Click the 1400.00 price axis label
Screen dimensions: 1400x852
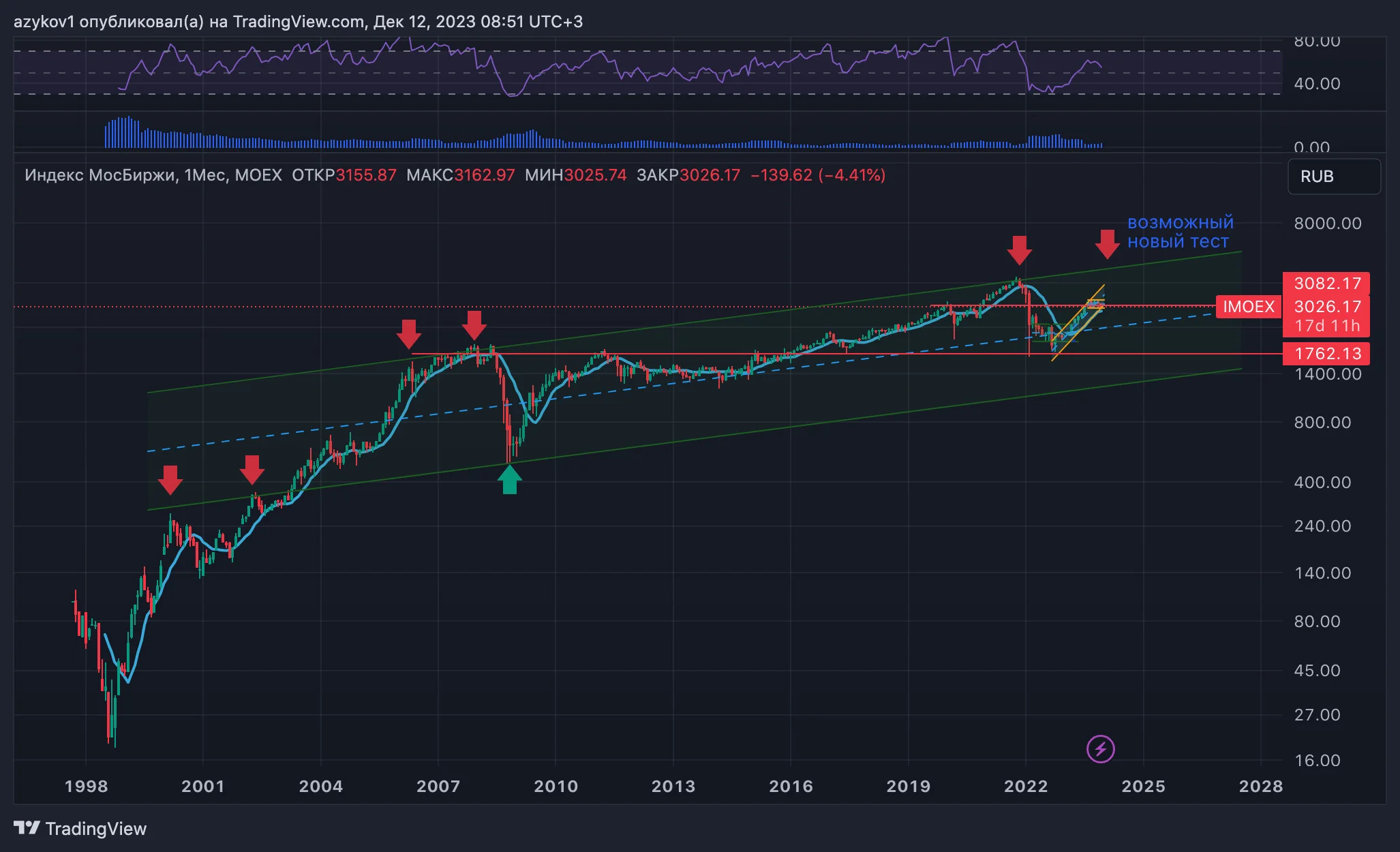tap(1327, 374)
